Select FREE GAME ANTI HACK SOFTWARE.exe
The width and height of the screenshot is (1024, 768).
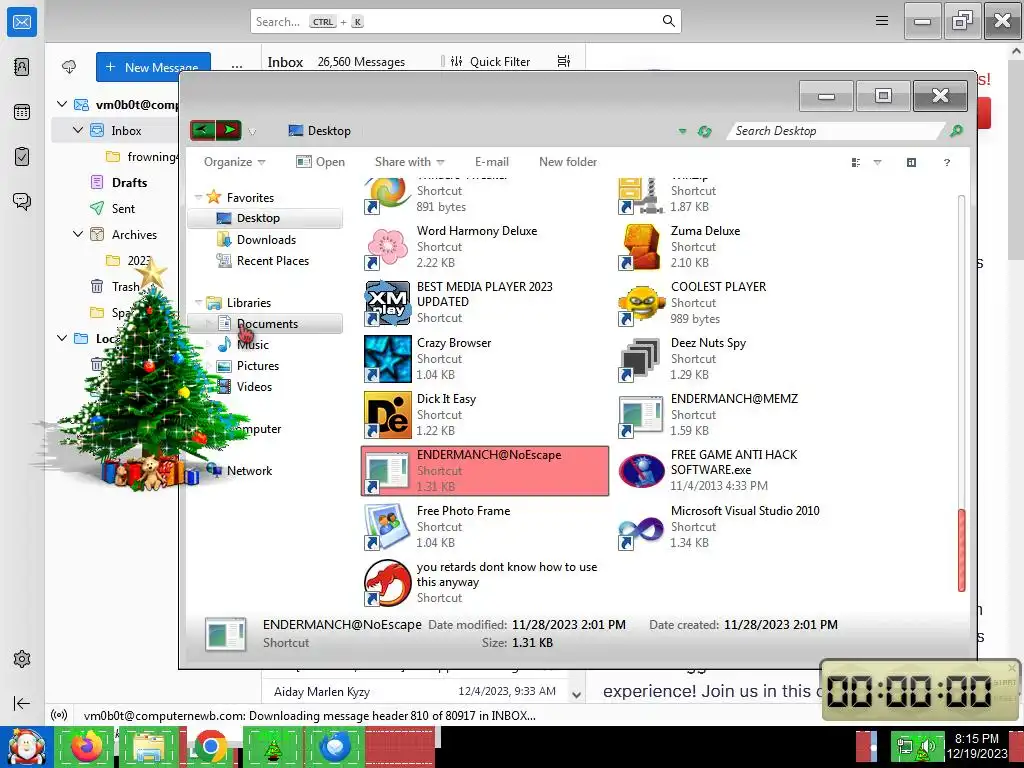pos(739,470)
